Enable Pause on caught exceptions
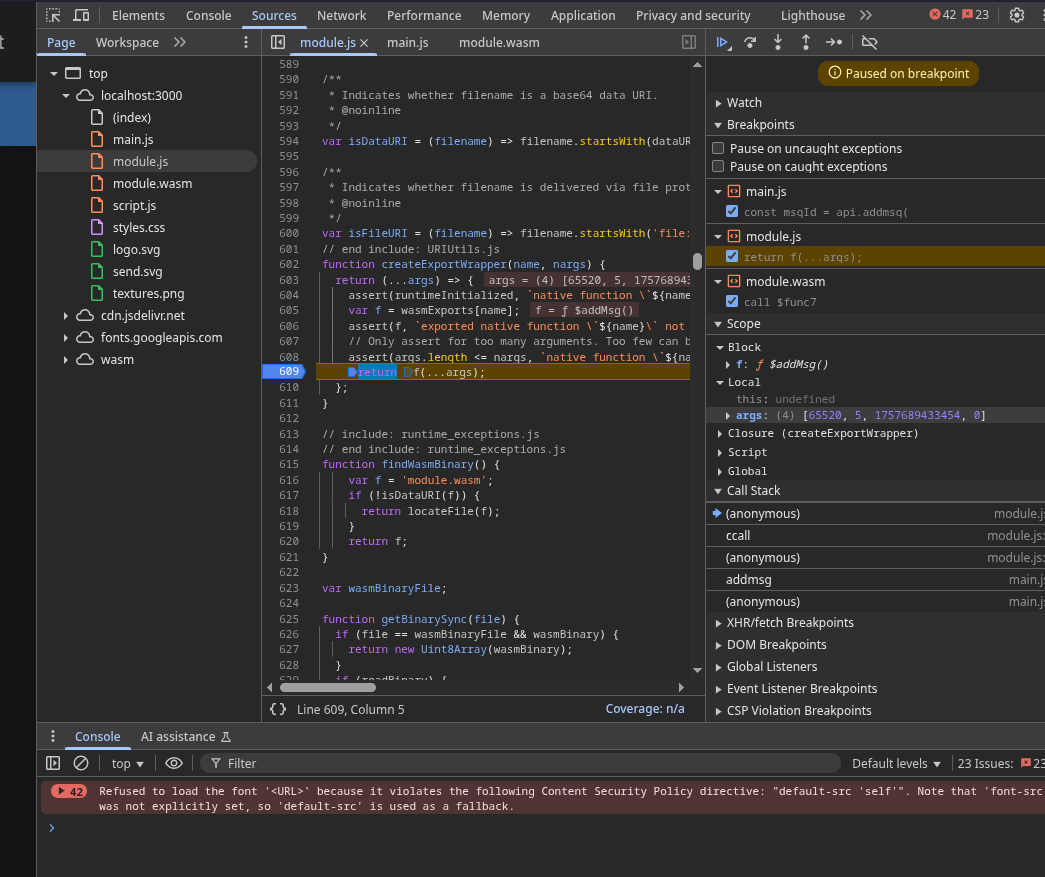Screen dimensions: 1045x877 (x=718, y=166)
